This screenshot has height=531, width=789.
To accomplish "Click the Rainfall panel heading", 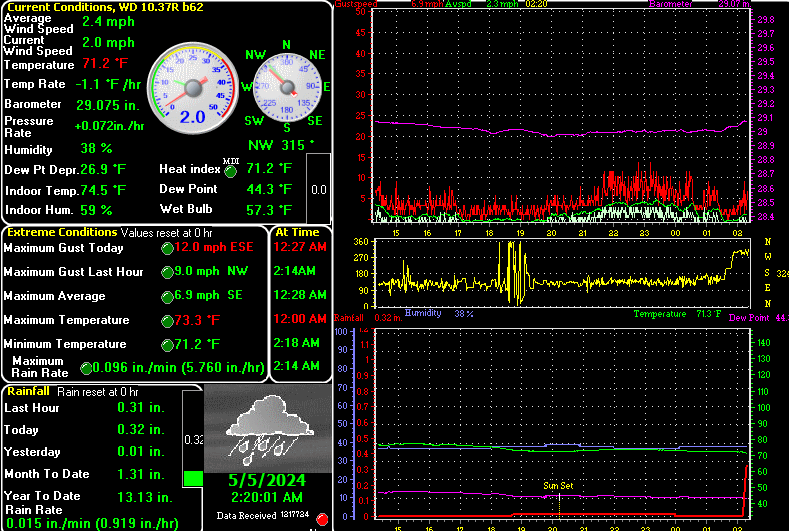I will pos(28,391).
